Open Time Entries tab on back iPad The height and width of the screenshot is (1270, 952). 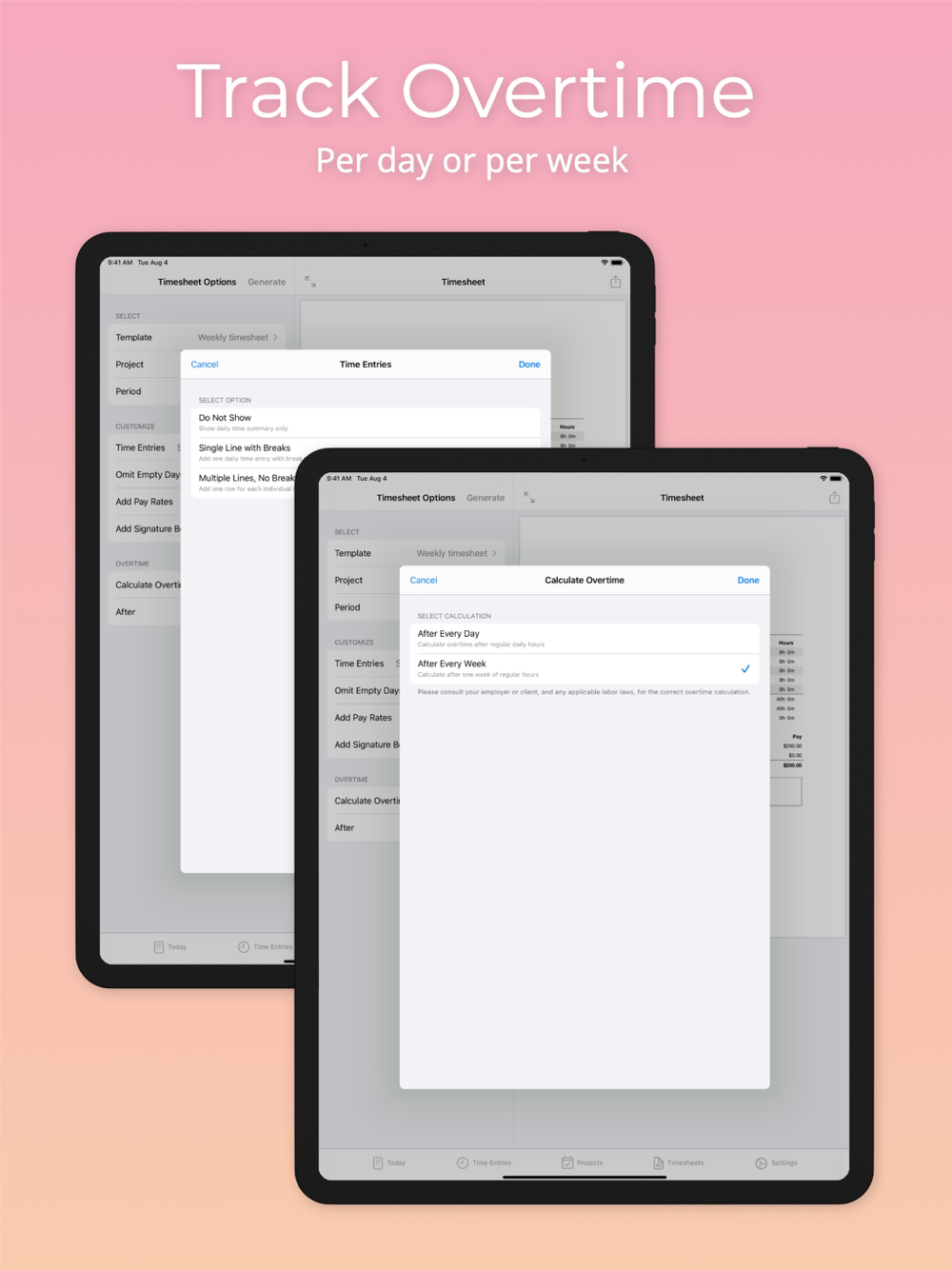click(265, 946)
